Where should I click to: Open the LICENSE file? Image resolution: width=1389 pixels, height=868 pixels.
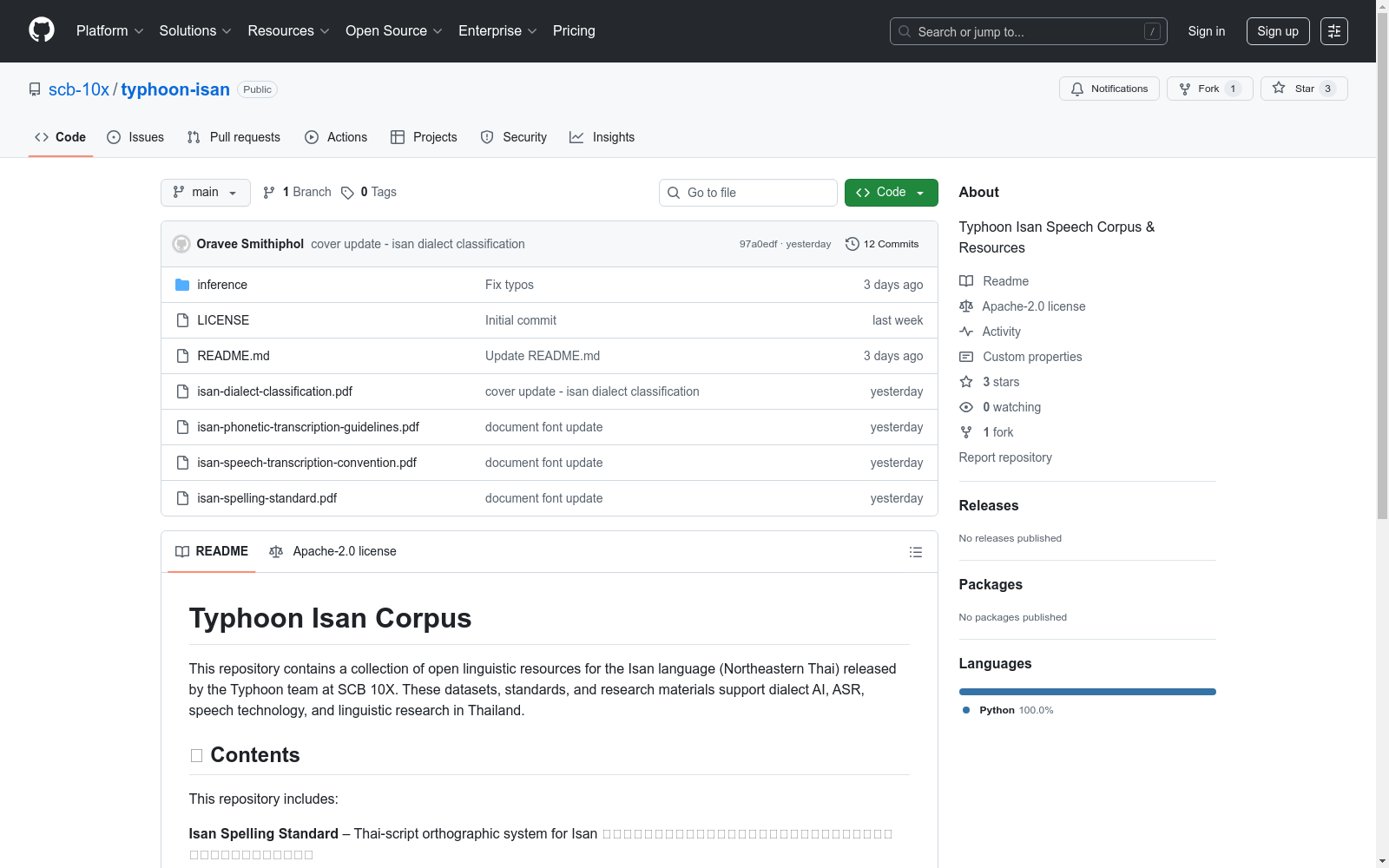tap(223, 320)
